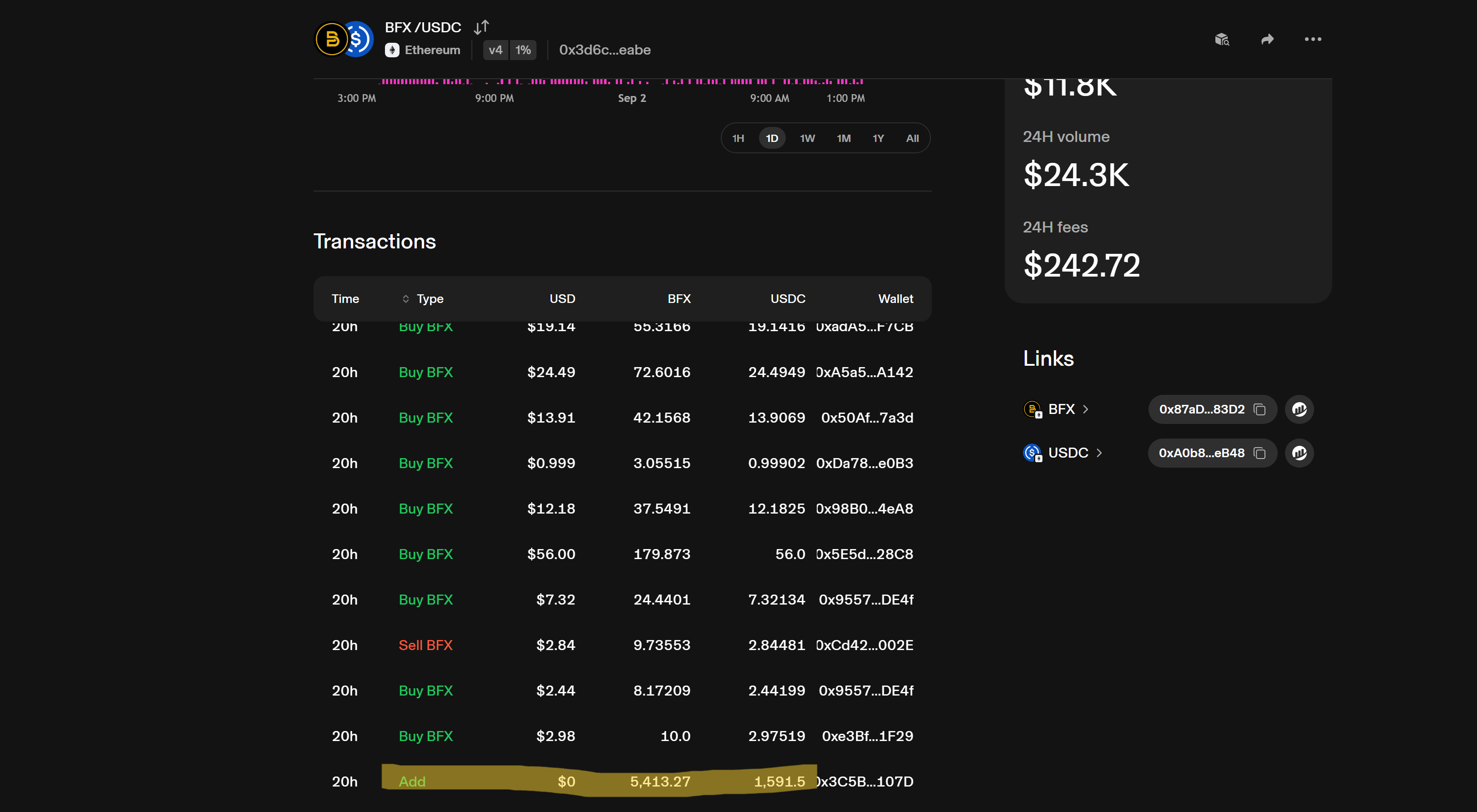Open wallet 0x50Af...7a3d
The height and width of the screenshot is (812, 1477).
(x=867, y=418)
